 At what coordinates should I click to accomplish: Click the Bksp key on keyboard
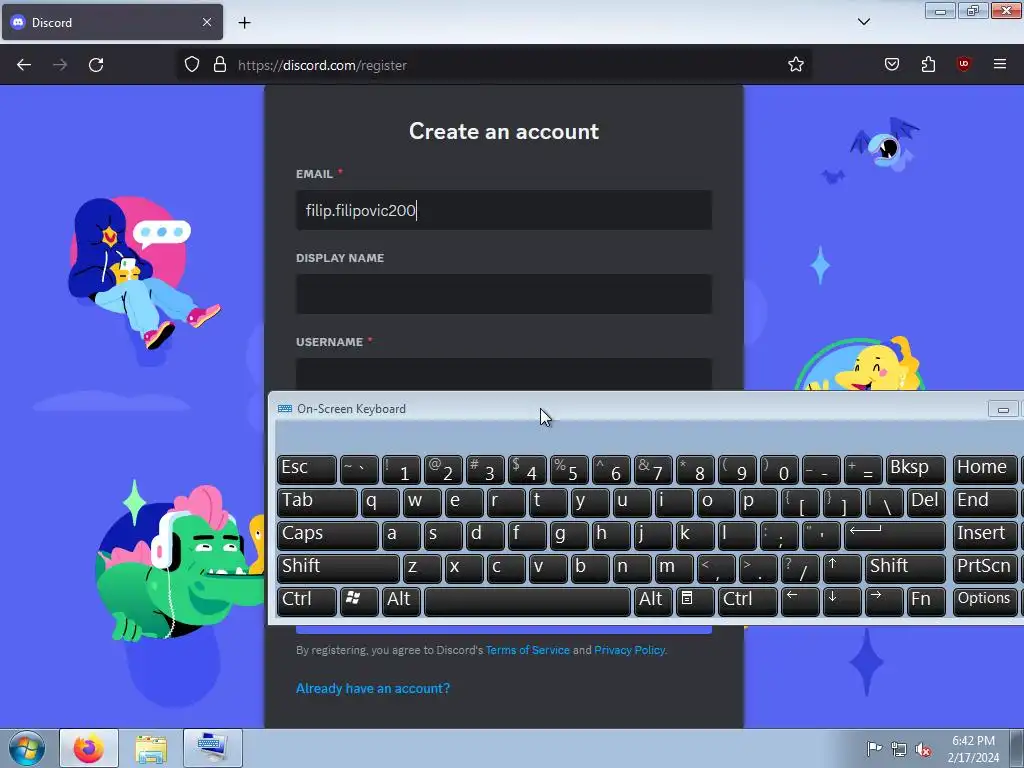(916, 469)
